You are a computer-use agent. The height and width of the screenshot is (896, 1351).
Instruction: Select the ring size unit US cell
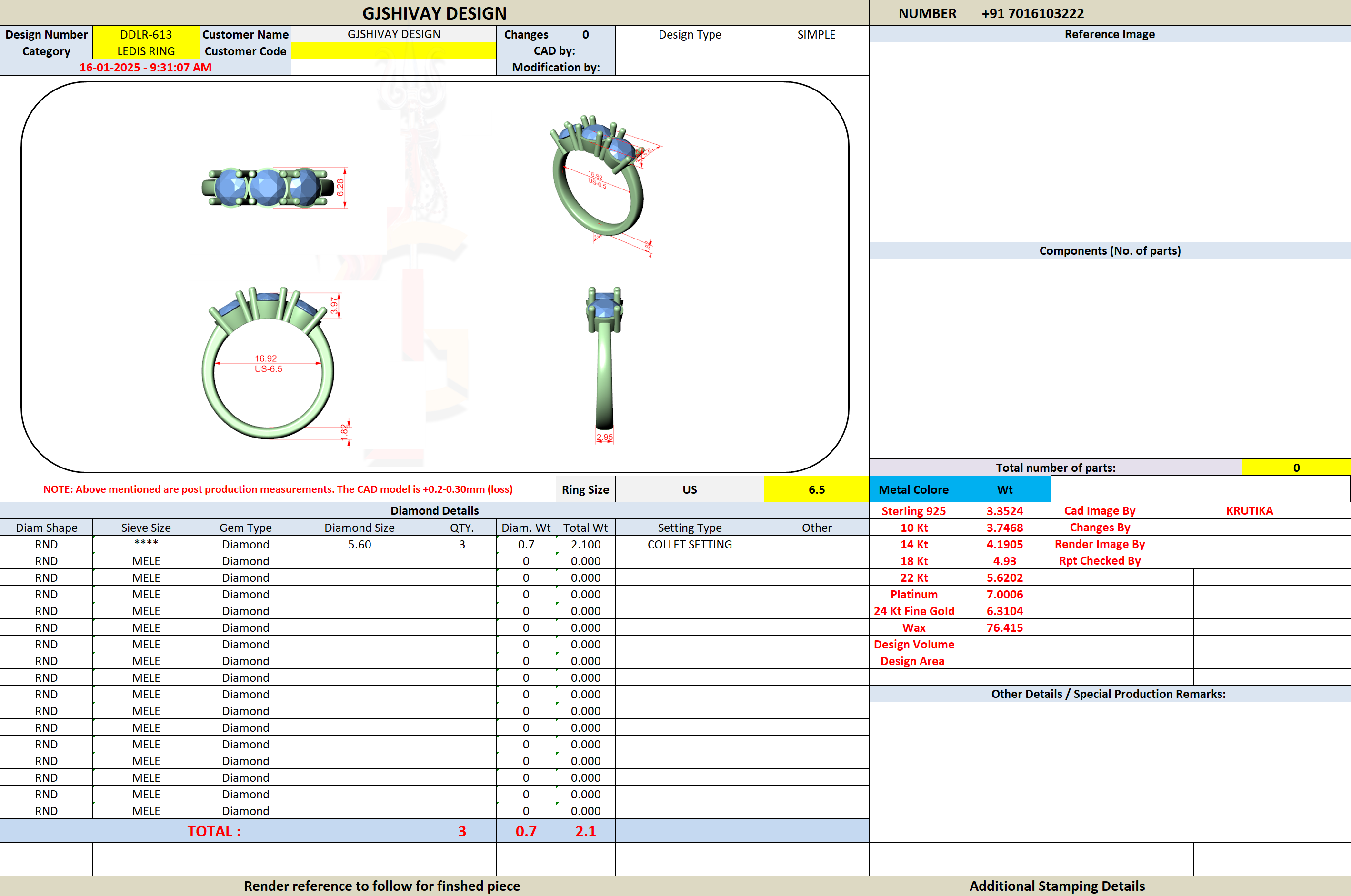689,490
